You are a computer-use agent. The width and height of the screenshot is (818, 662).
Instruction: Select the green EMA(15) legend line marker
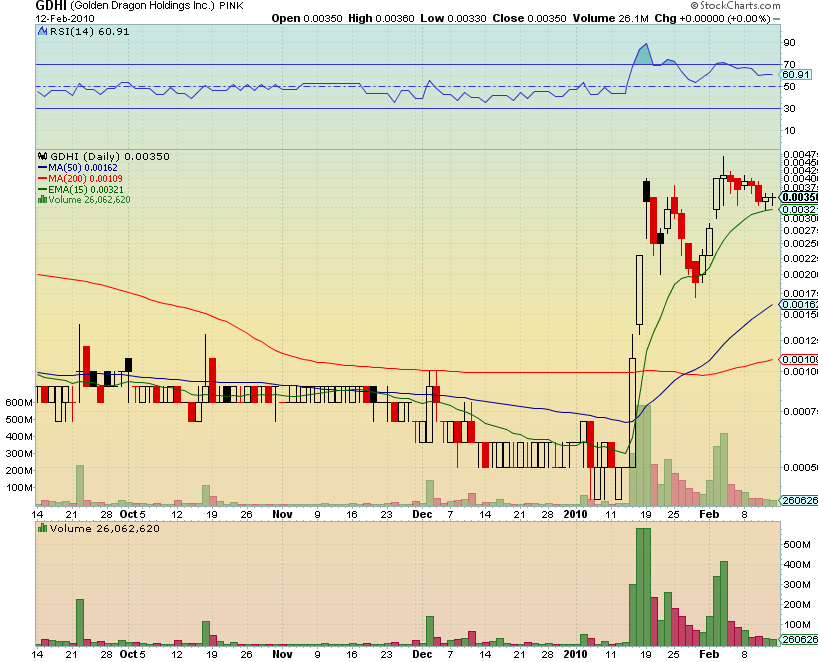(x=43, y=189)
